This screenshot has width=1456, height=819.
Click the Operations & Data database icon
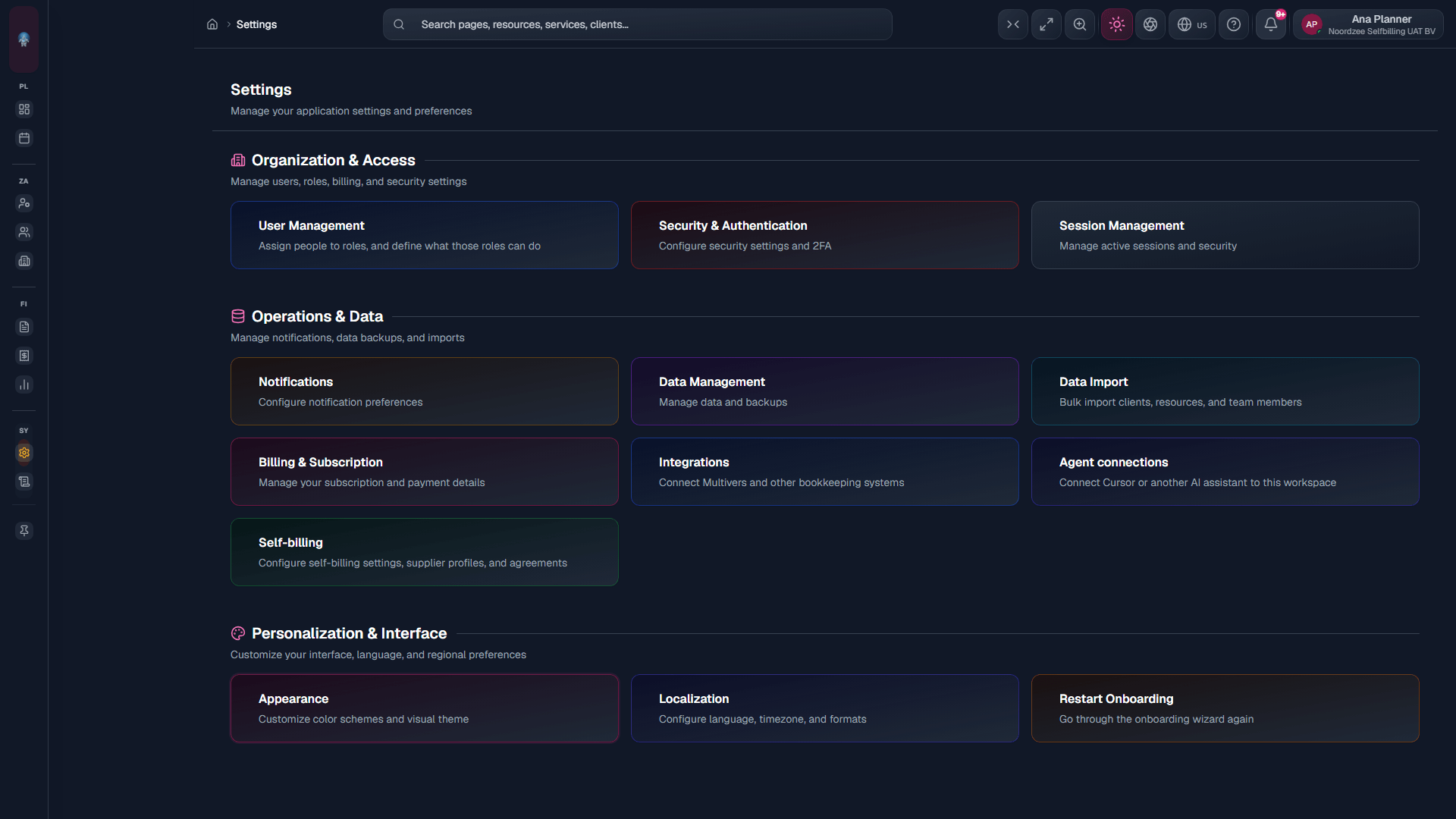pos(238,316)
